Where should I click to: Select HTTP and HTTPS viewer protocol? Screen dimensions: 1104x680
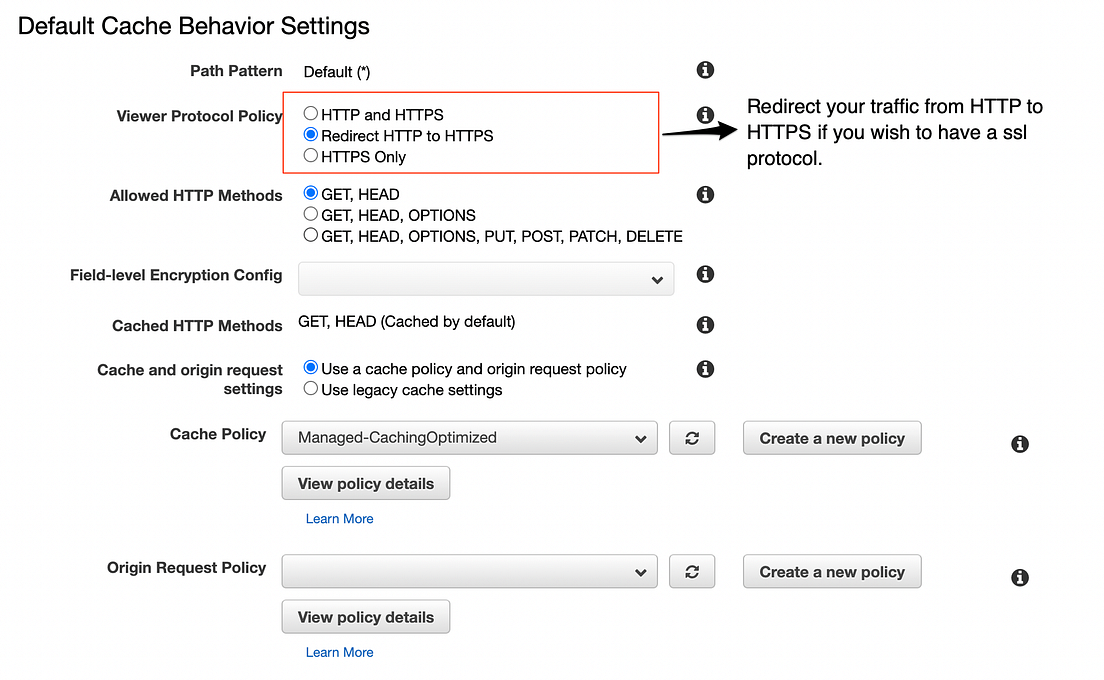(311, 114)
